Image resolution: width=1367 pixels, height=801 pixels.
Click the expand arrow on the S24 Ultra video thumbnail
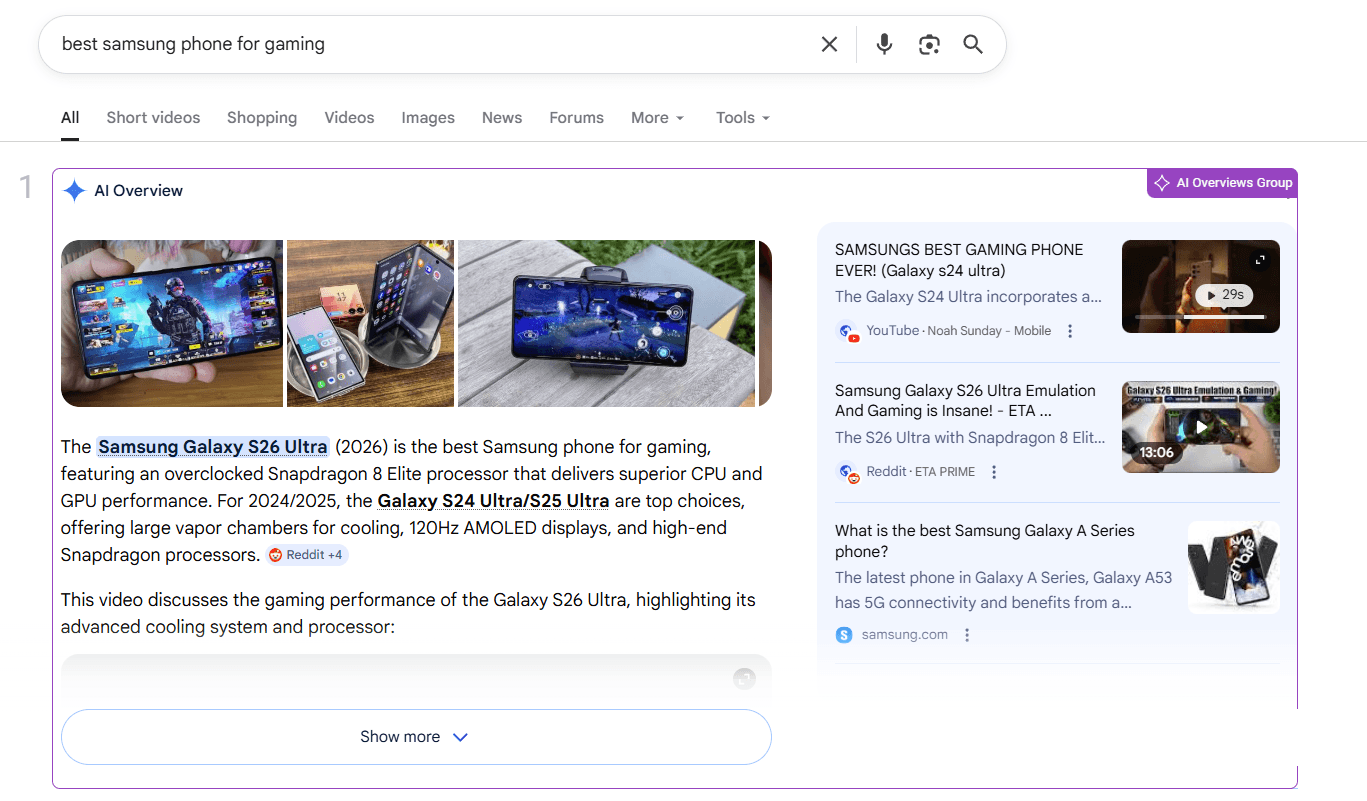pyautogui.click(x=1260, y=258)
